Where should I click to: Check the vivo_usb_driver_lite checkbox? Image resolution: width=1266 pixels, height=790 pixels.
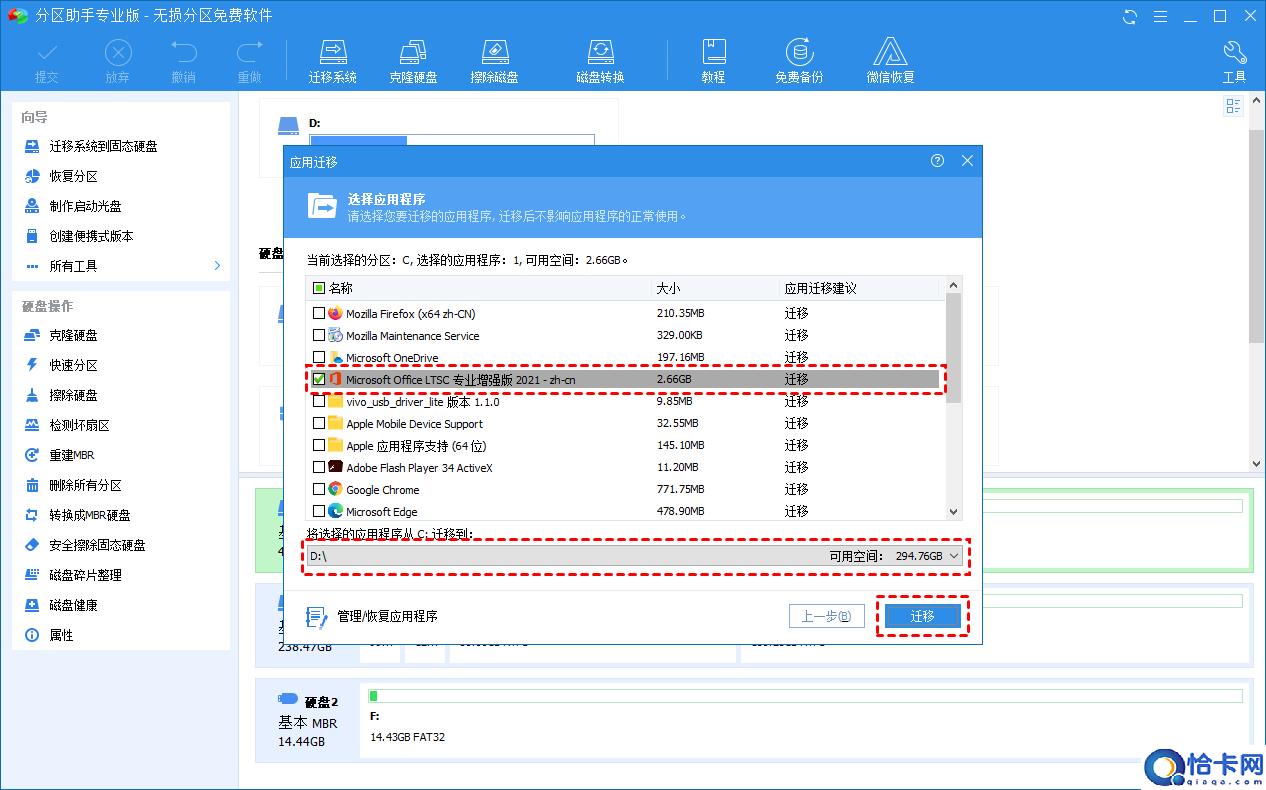point(319,401)
